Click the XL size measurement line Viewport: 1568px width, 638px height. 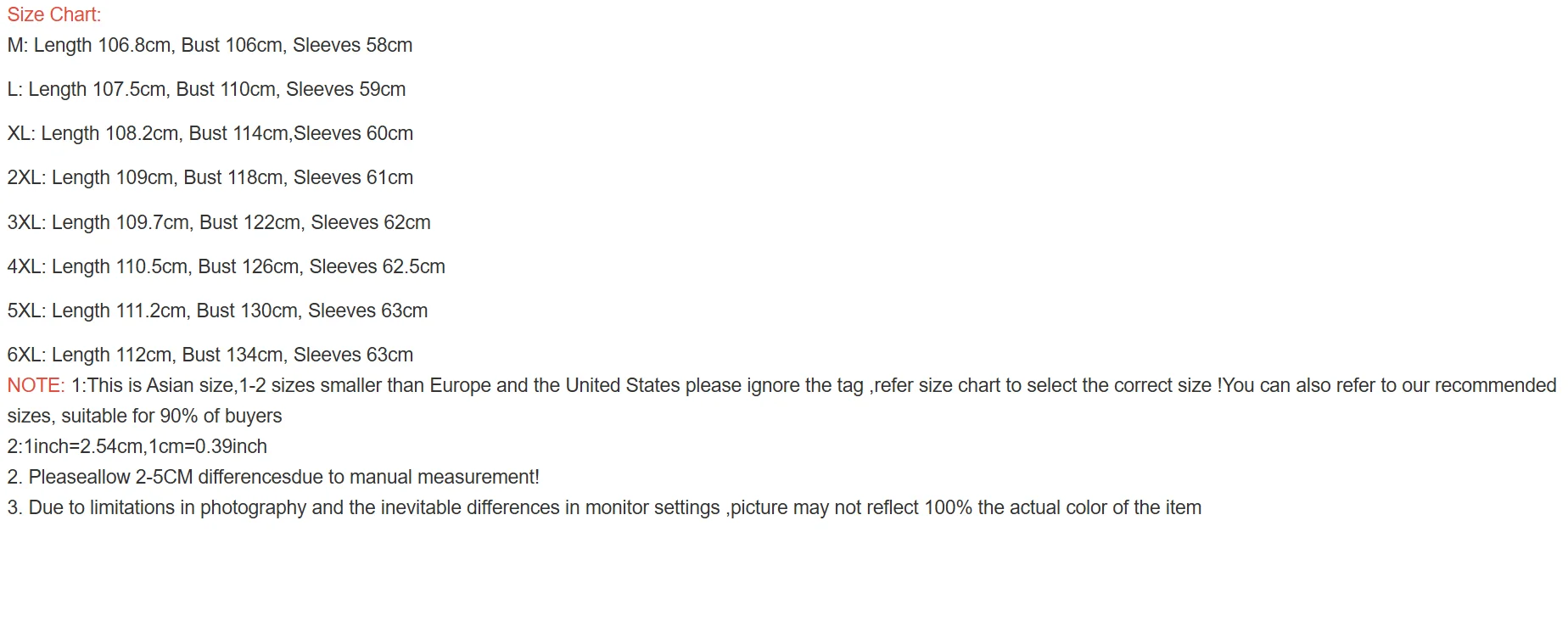click(x=210, y=133)
